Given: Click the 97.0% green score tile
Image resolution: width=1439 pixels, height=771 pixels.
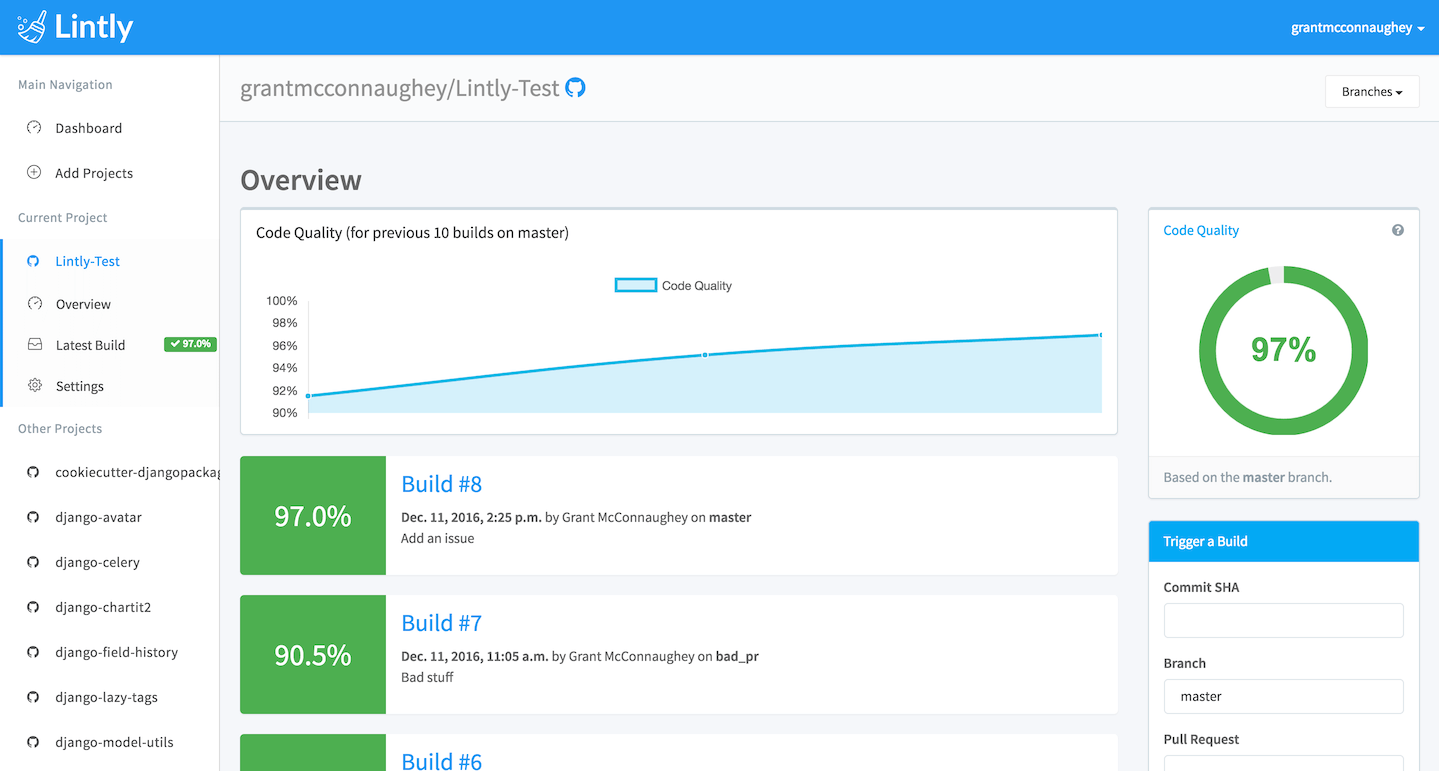Looking at the screenshot, I should (313, 516).
